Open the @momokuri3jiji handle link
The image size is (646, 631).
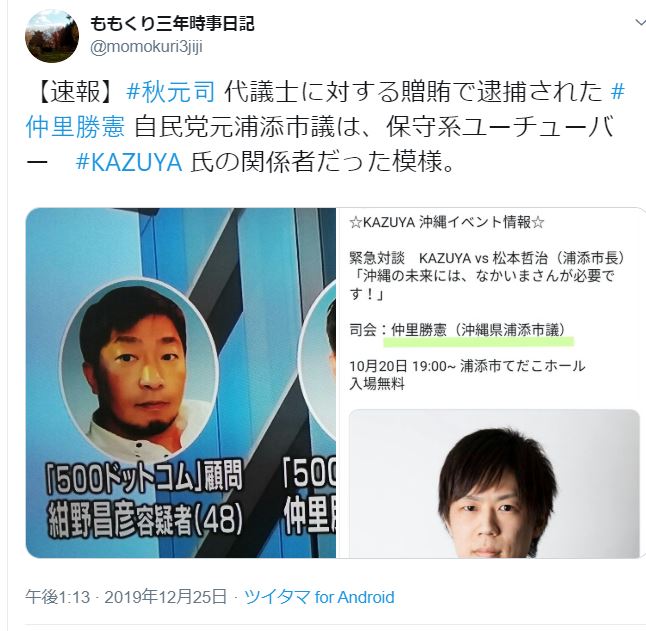(146, 47)
